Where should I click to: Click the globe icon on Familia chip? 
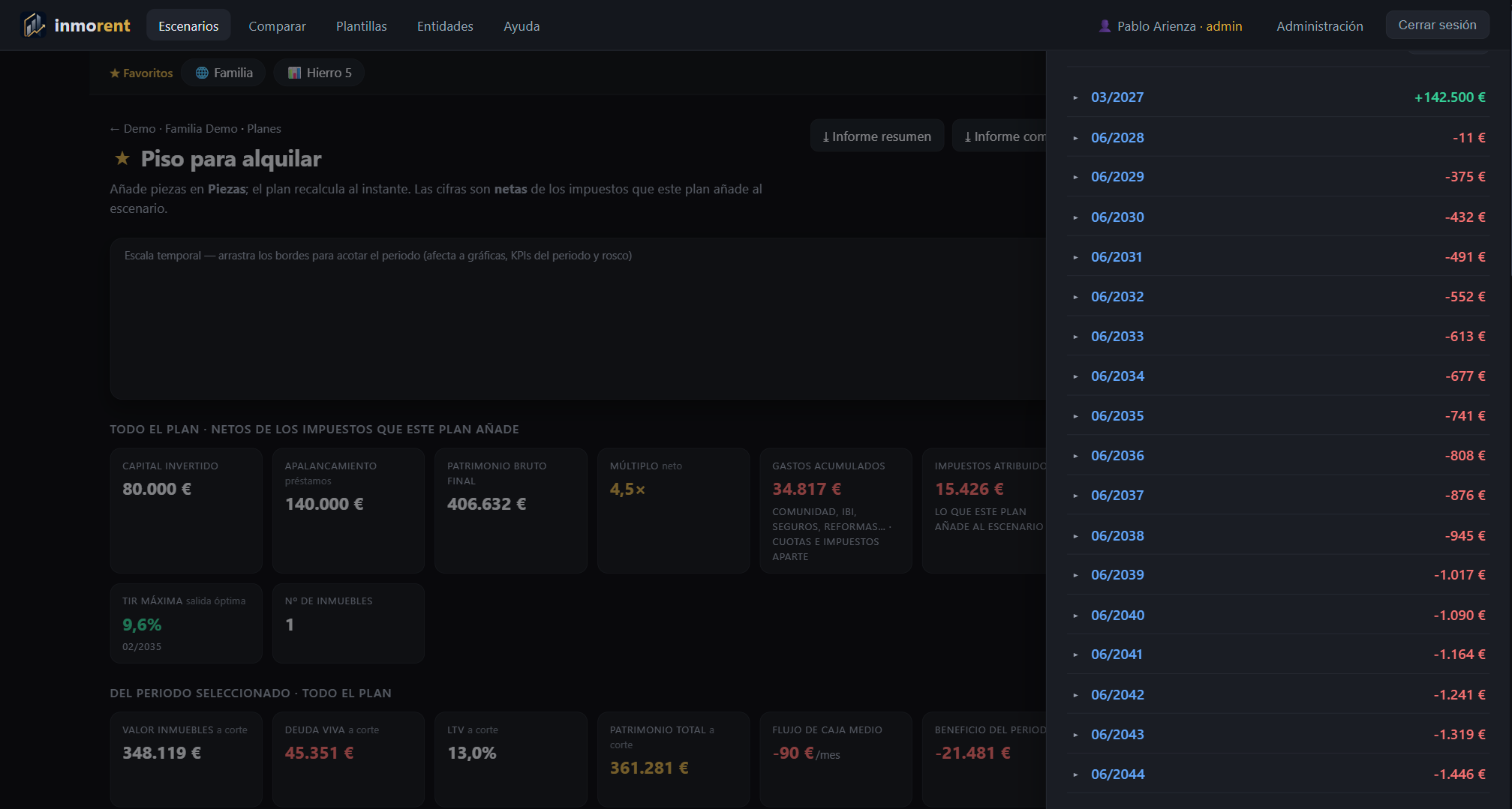[x=202, y=73]
